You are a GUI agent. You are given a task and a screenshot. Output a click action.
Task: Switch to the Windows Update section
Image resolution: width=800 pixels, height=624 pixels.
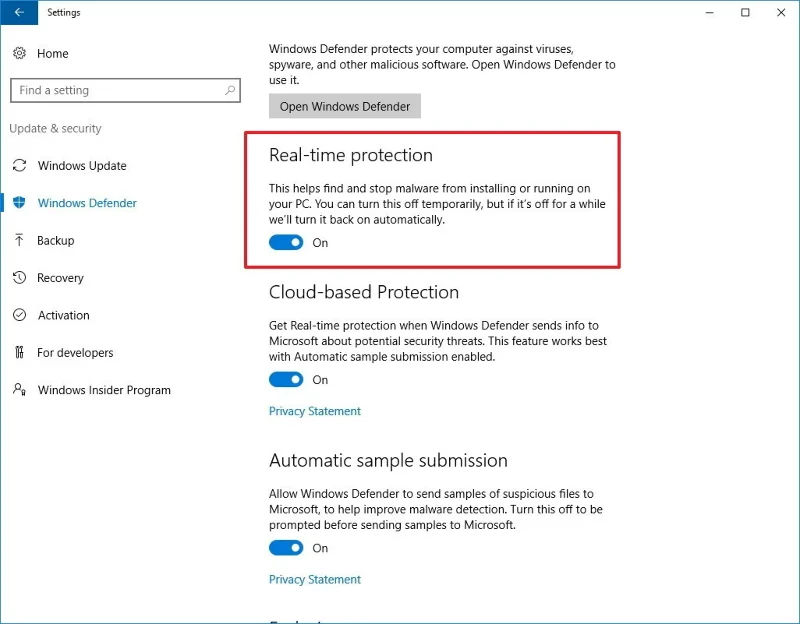84,165
